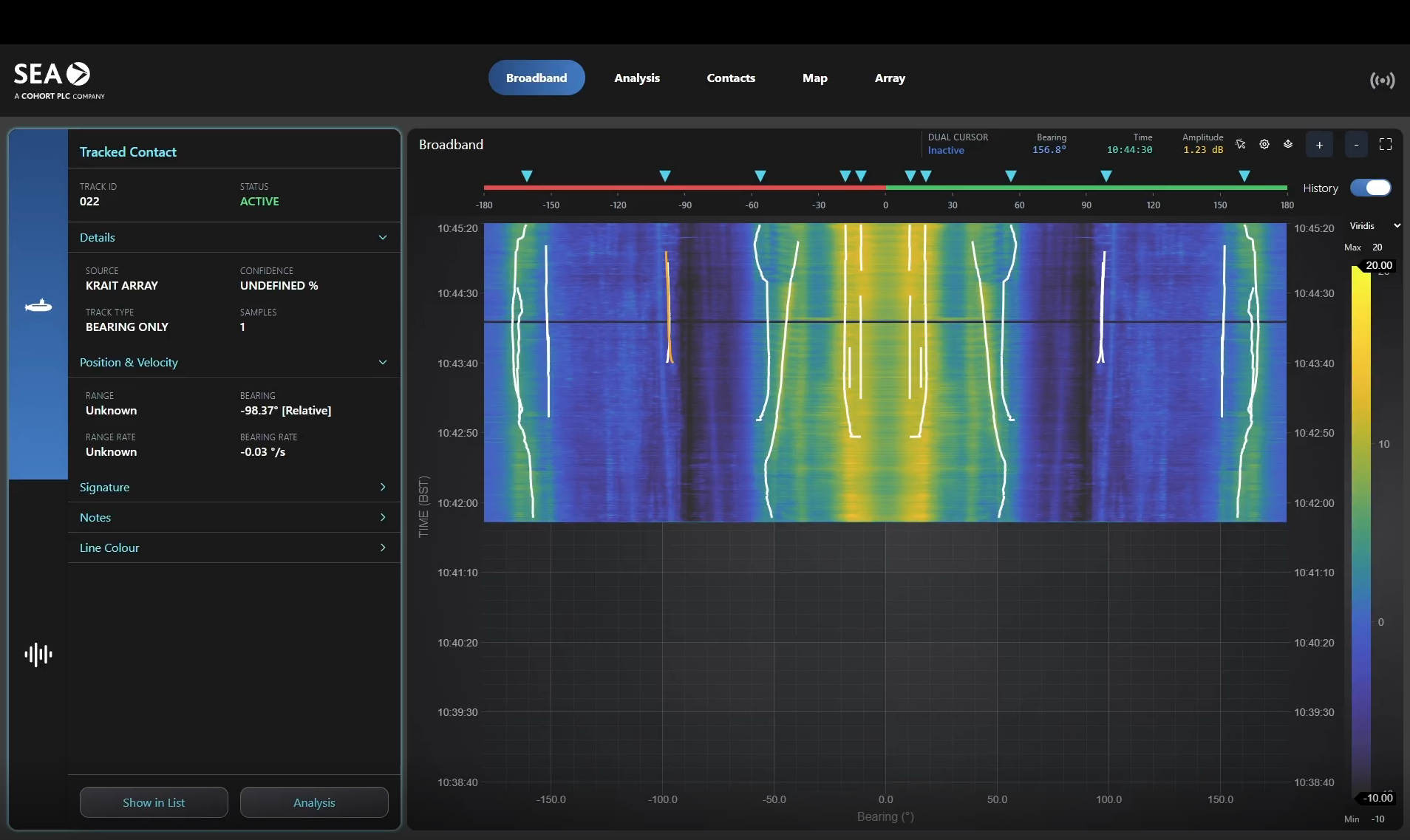Select the cursor pointer tool in Broadband toolbar
1410x840 pixels.
(x=1241, y=144)
